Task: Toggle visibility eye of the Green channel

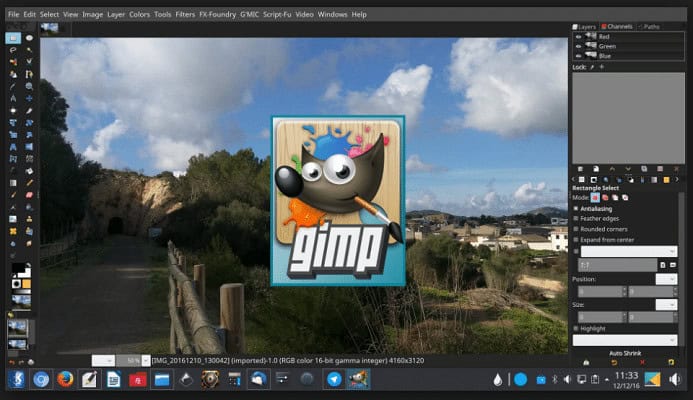Action: click(578, 46)
